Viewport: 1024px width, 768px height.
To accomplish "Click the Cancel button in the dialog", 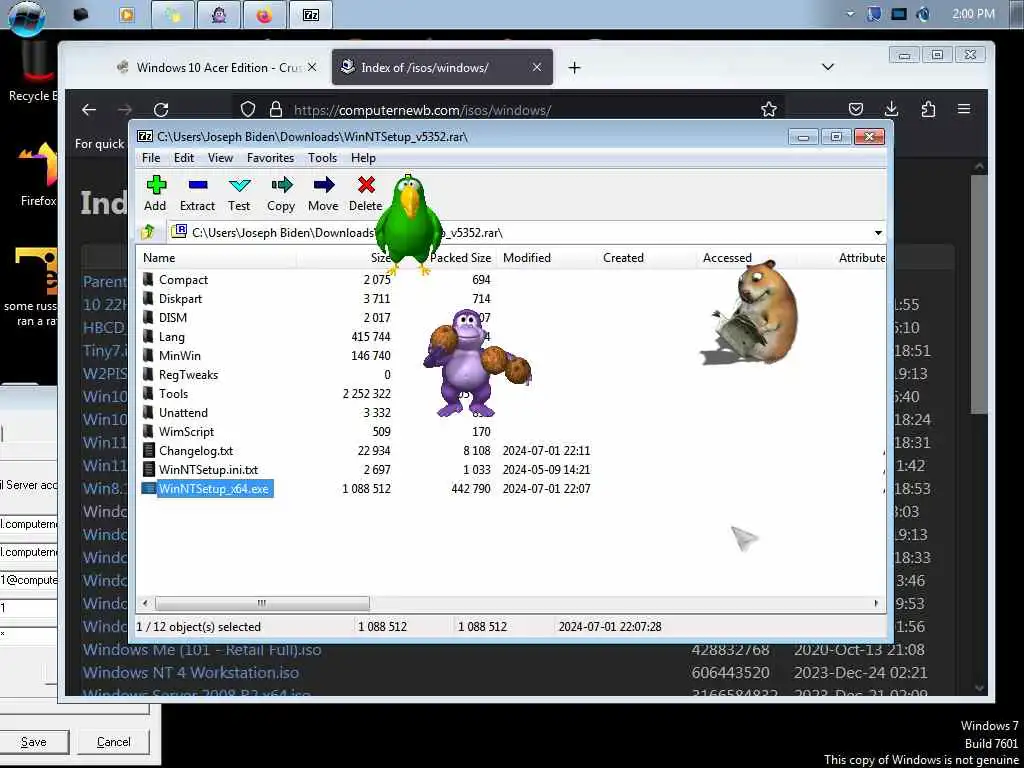I will click(x=114, y=742).
